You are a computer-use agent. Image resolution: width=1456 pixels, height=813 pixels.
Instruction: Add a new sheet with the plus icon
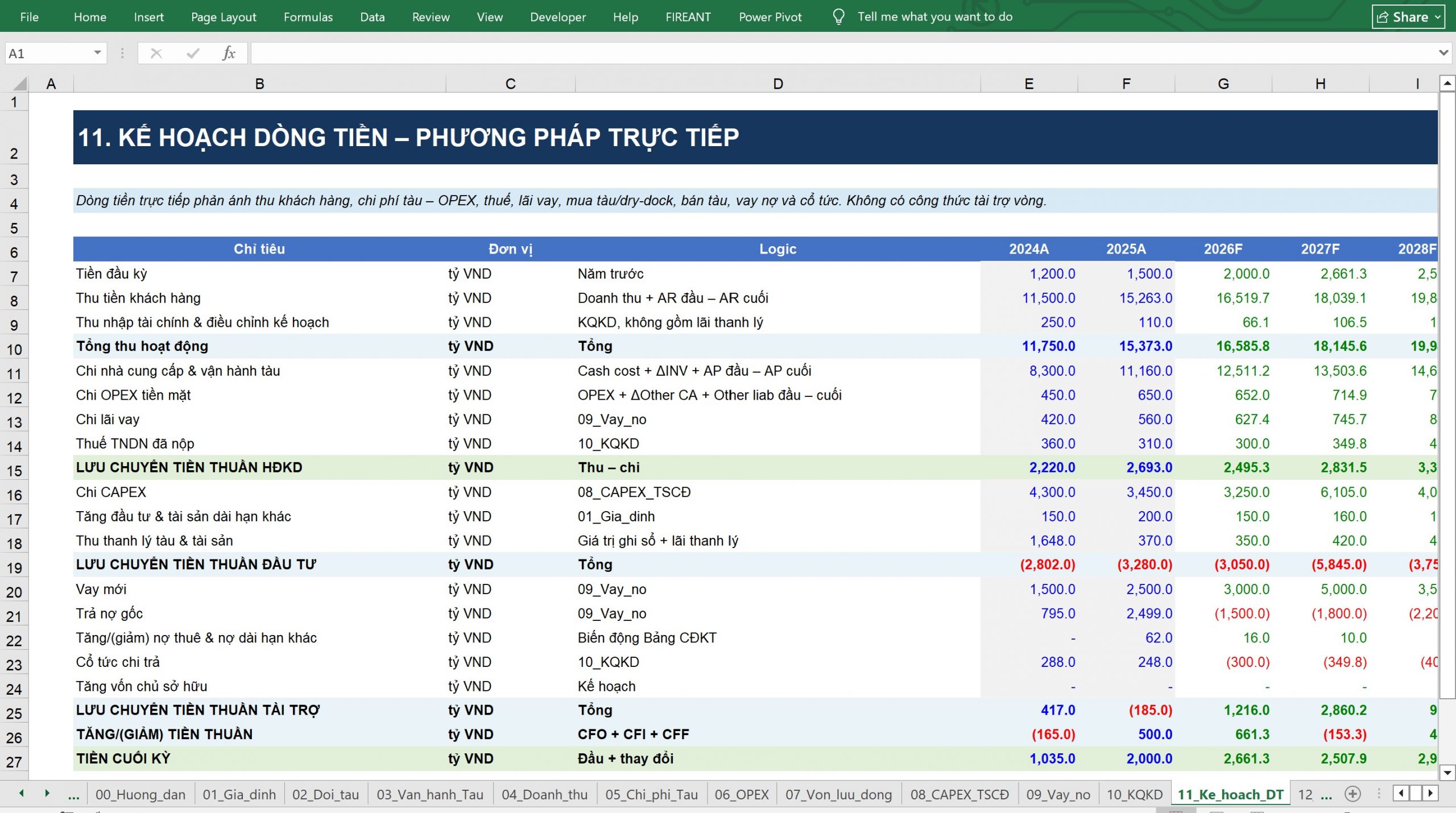coord(1352,794)
